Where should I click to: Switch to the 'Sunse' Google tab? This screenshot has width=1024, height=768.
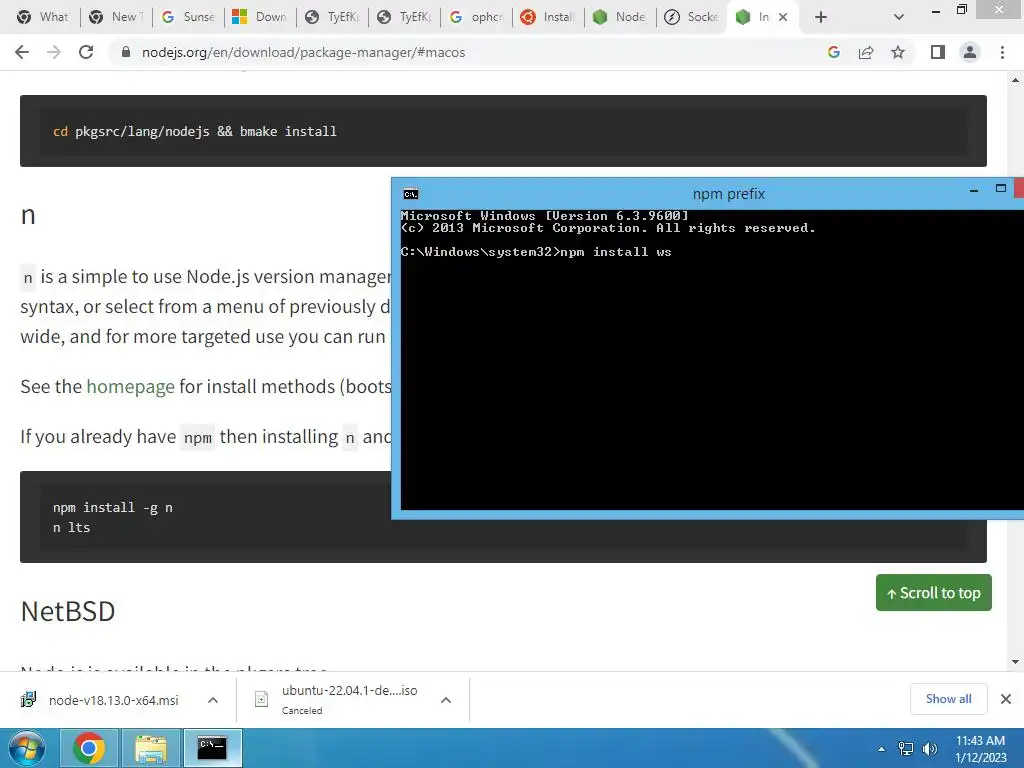188,17
